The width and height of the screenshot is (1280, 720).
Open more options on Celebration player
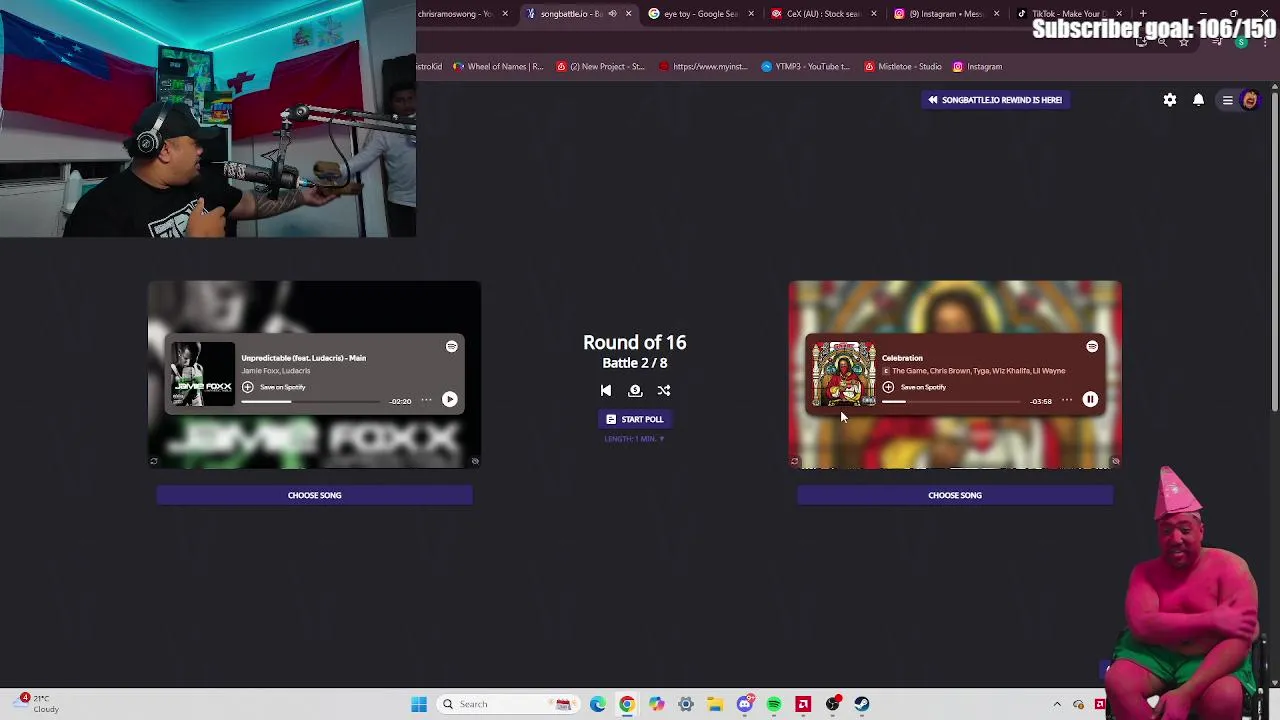point(1067,400)
